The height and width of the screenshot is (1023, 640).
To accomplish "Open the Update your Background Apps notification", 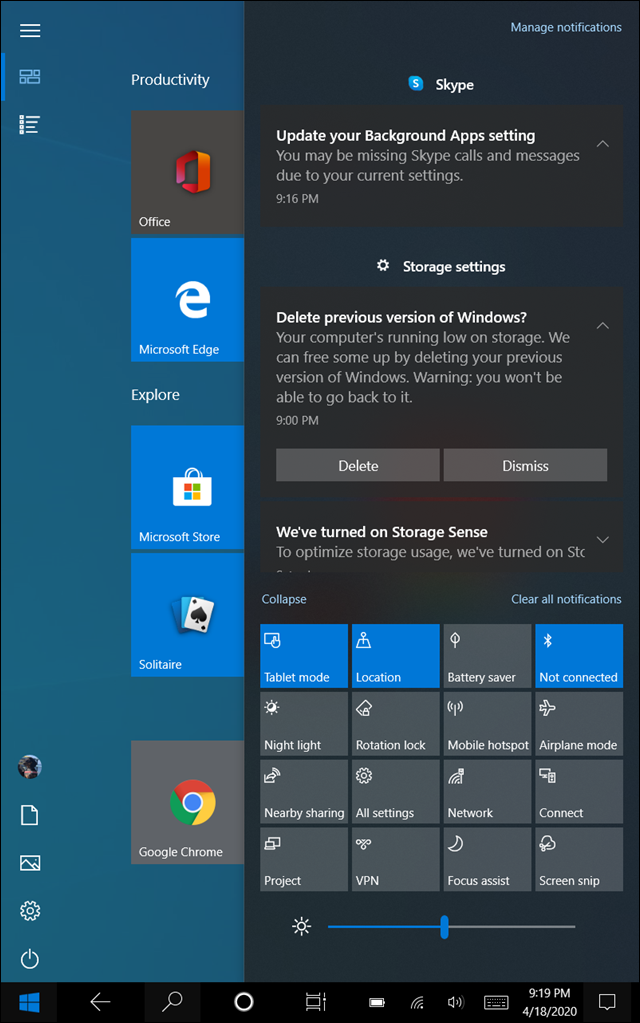I will (442, 166).
